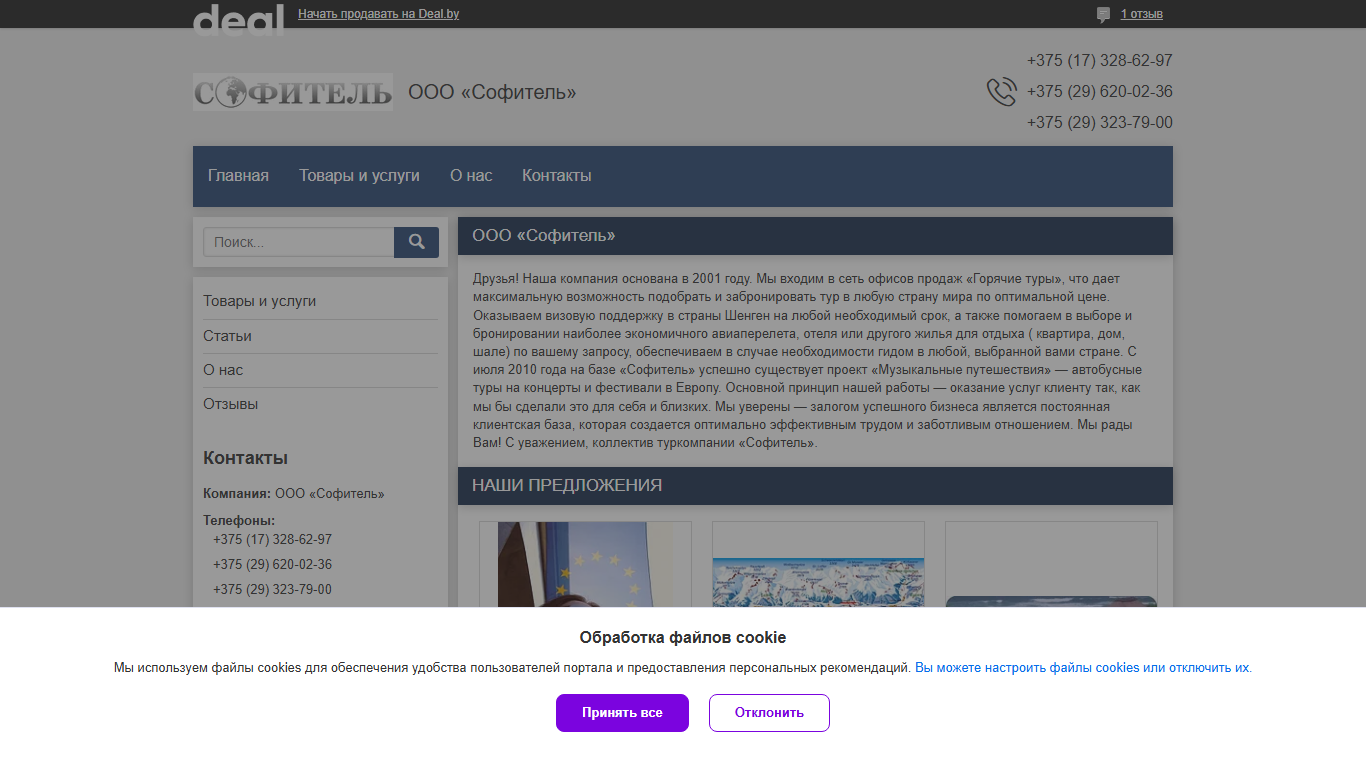Viewport: 1366px width, 768px height.
Task: Click sidebar phone +375 (17) 328-62-97
Action: click(x=272, y=539)
